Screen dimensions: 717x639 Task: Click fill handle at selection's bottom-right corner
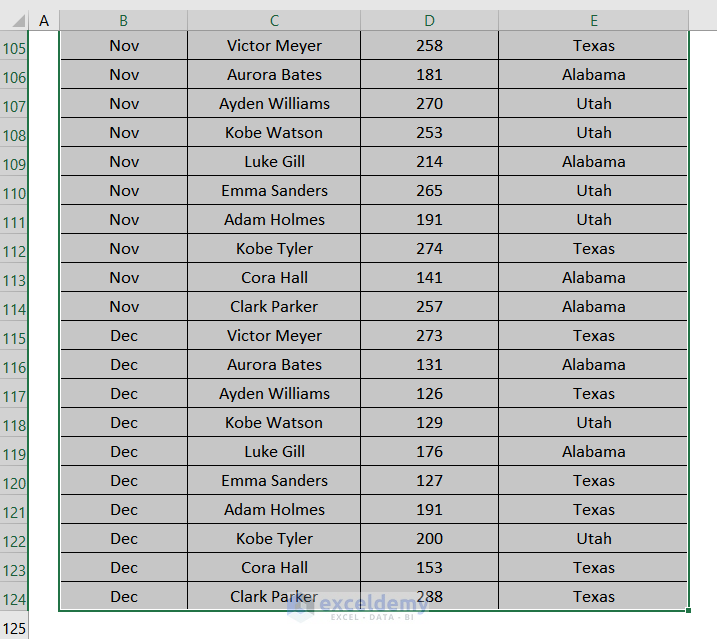point(689,610)
